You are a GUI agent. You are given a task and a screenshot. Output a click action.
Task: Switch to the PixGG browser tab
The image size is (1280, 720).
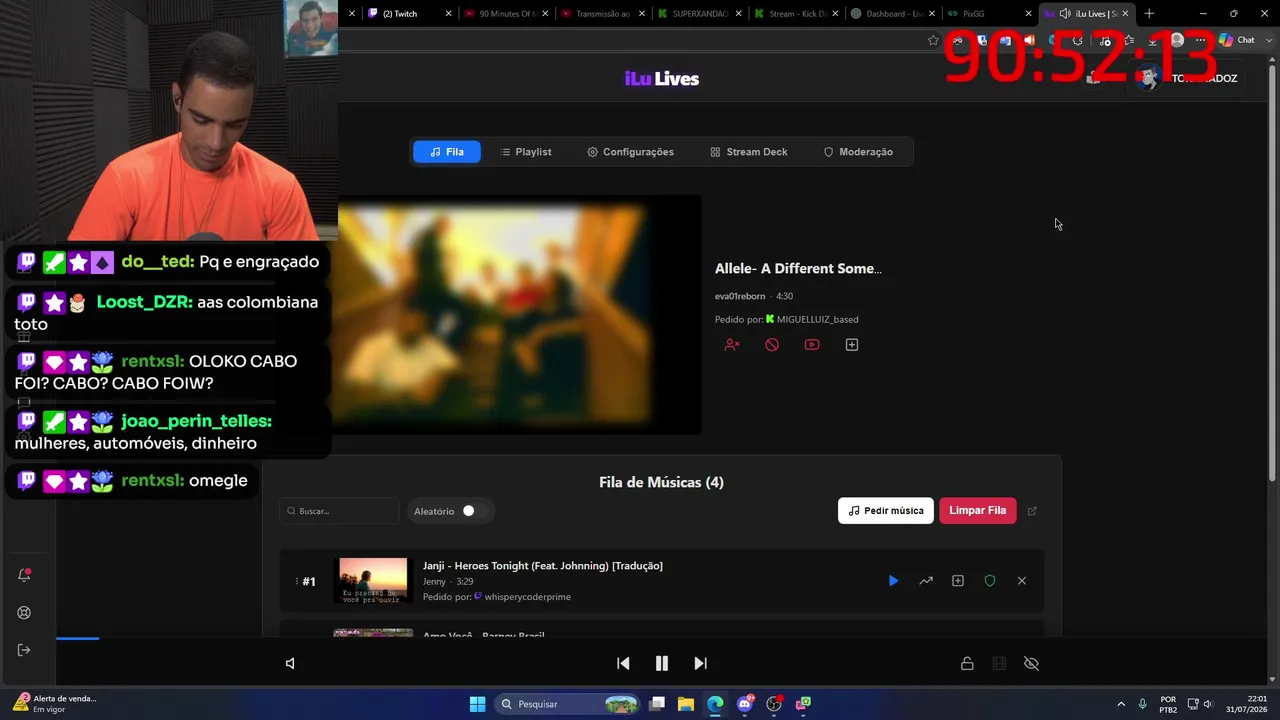[989, 14]
